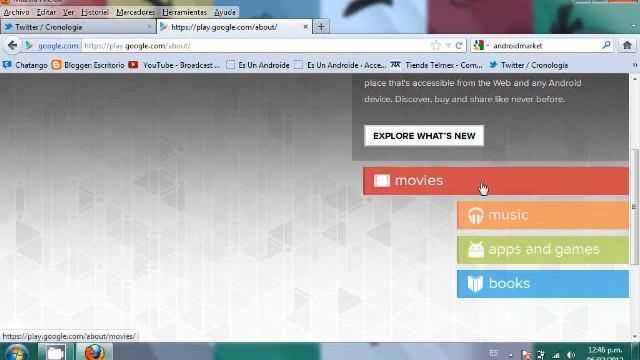This screenshot has height=360, width=640.
Task: Click the Android robot apps icon
Action: pyautogui.click(x=476, y=249)
